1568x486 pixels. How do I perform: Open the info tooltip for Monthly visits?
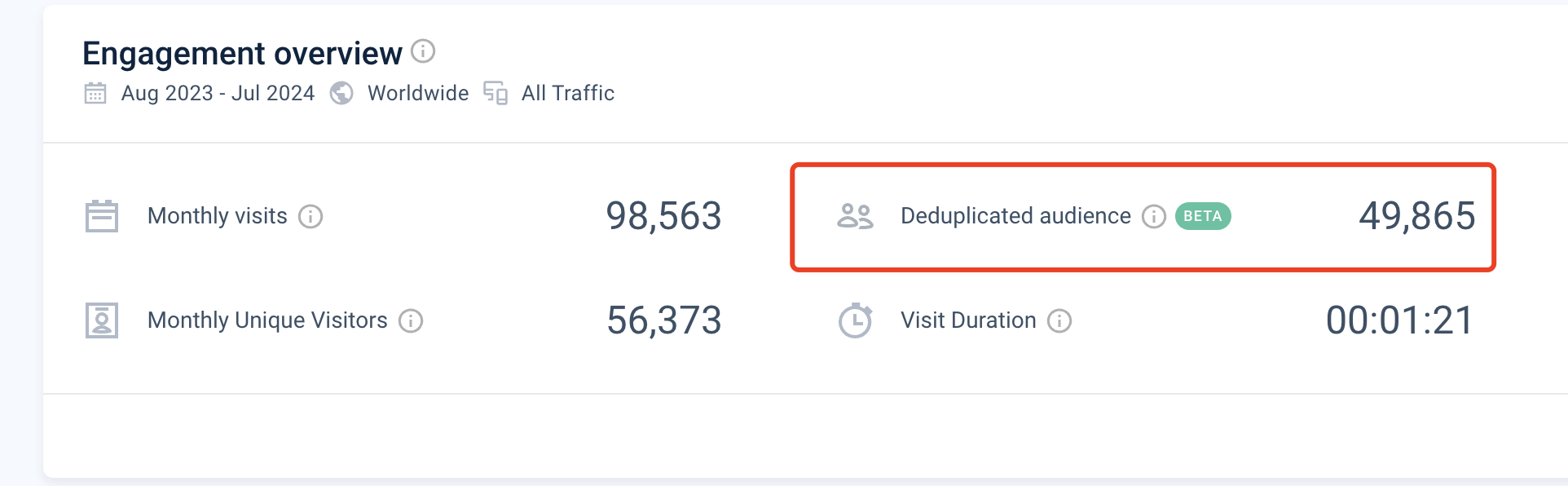point(311,216)
